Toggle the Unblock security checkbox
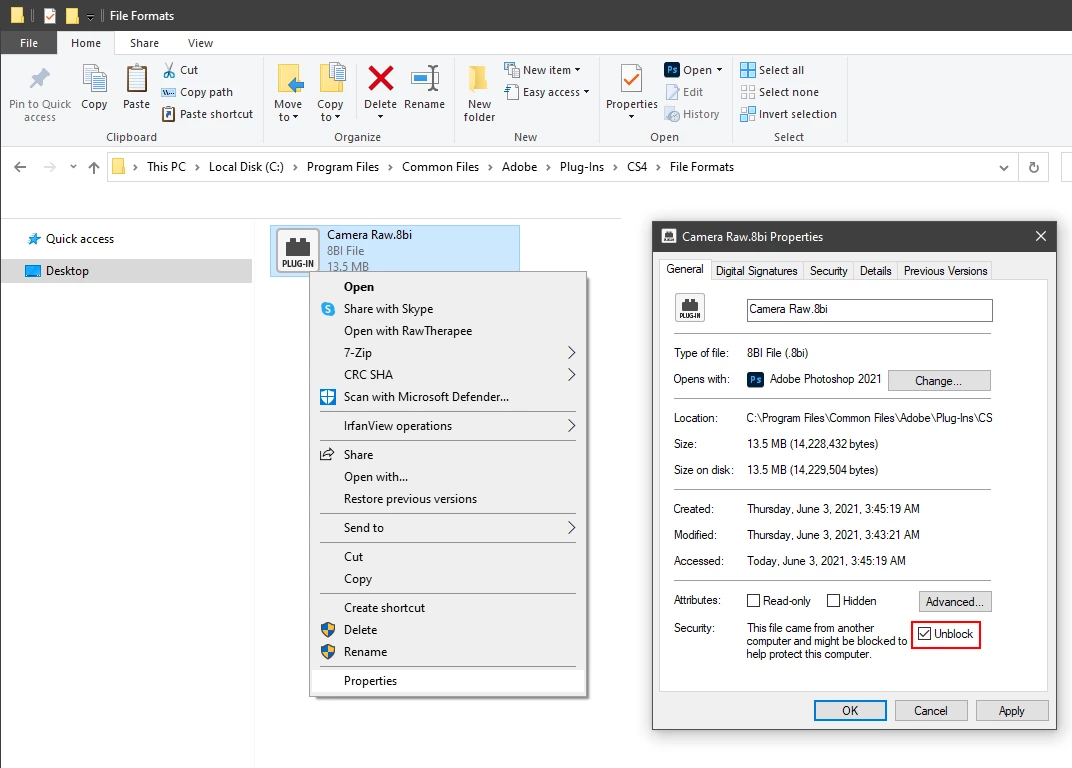1072x768 pixels. (924, 634)
